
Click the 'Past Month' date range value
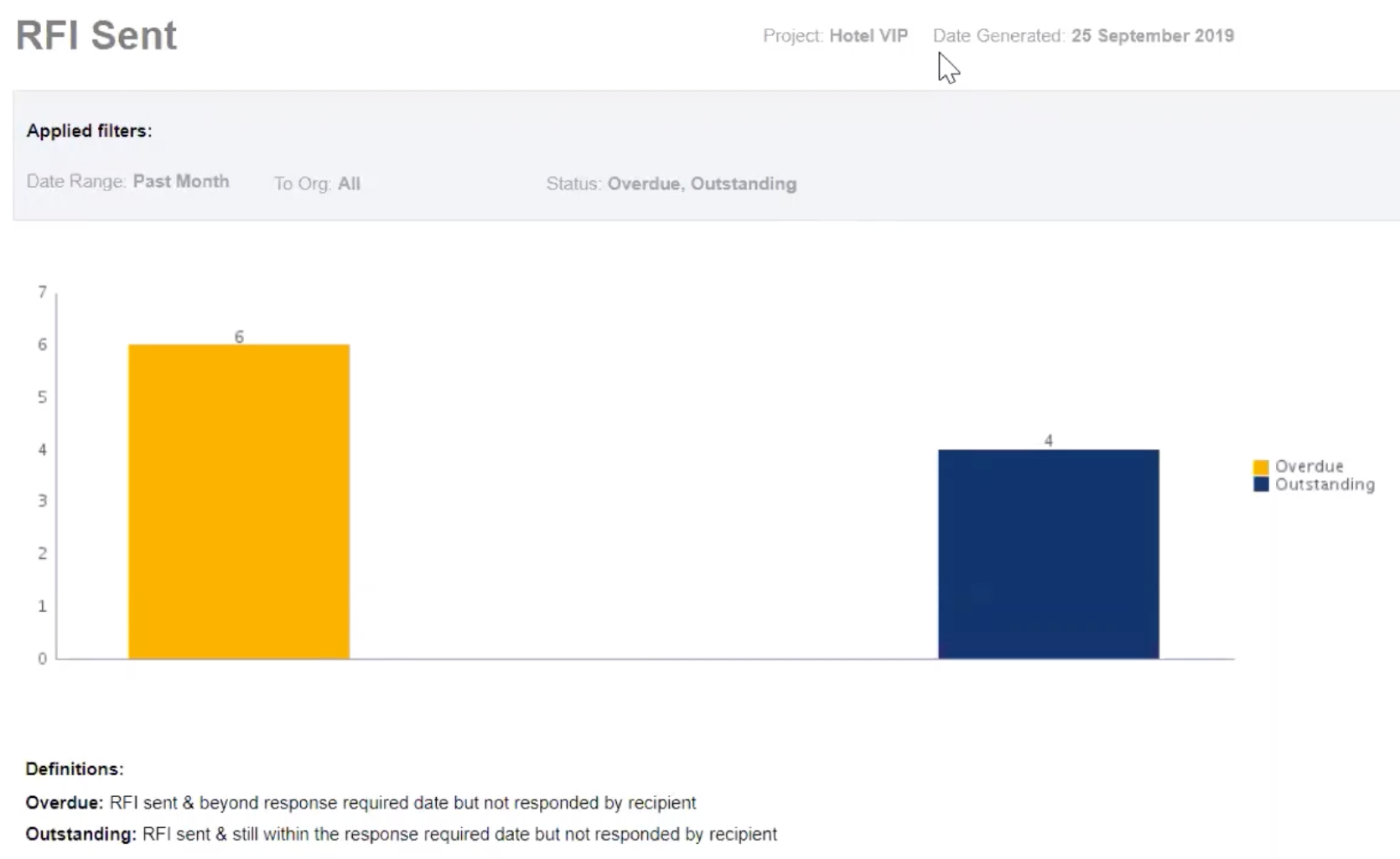(x=181, y=181)
